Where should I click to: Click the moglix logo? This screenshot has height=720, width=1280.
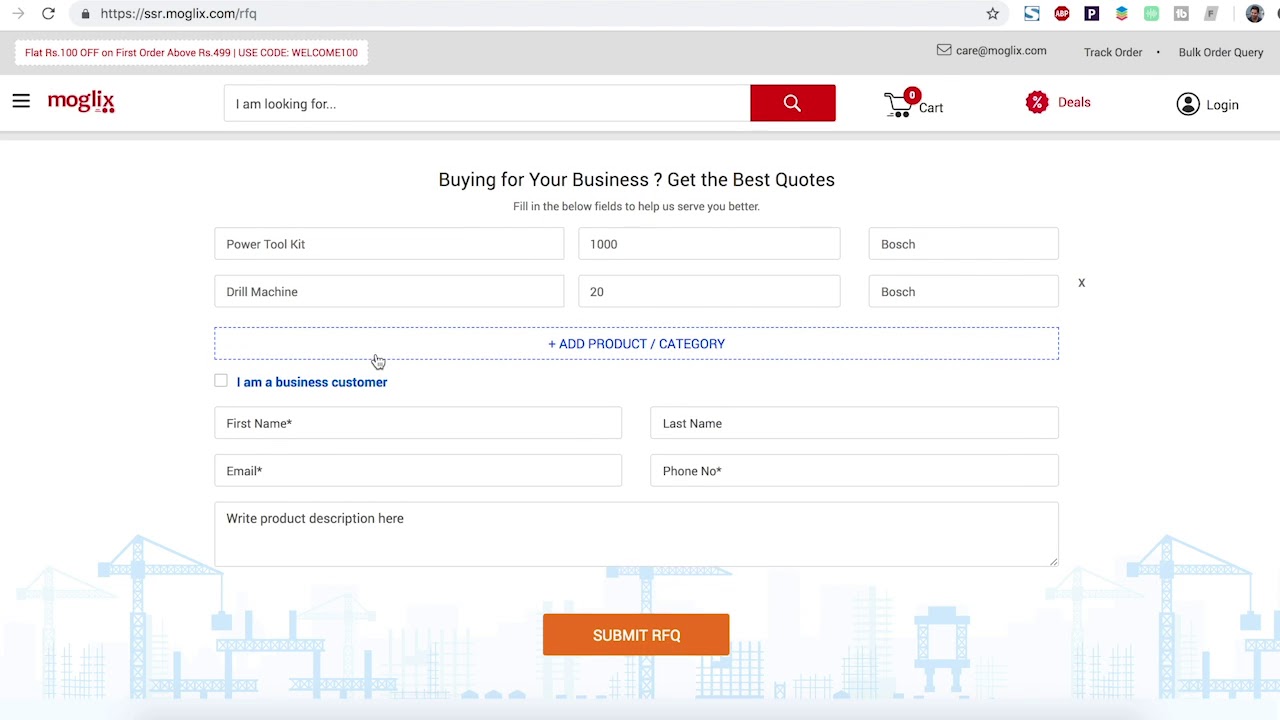click(x=81, y=101)
